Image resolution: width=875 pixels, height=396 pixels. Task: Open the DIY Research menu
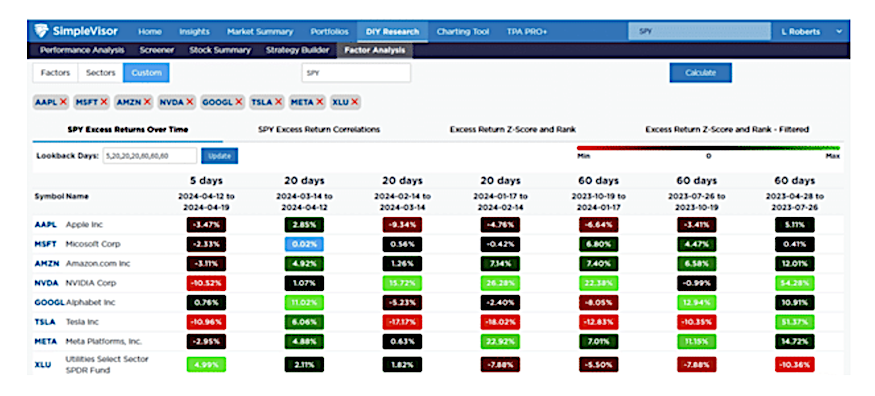coord(392,32)
